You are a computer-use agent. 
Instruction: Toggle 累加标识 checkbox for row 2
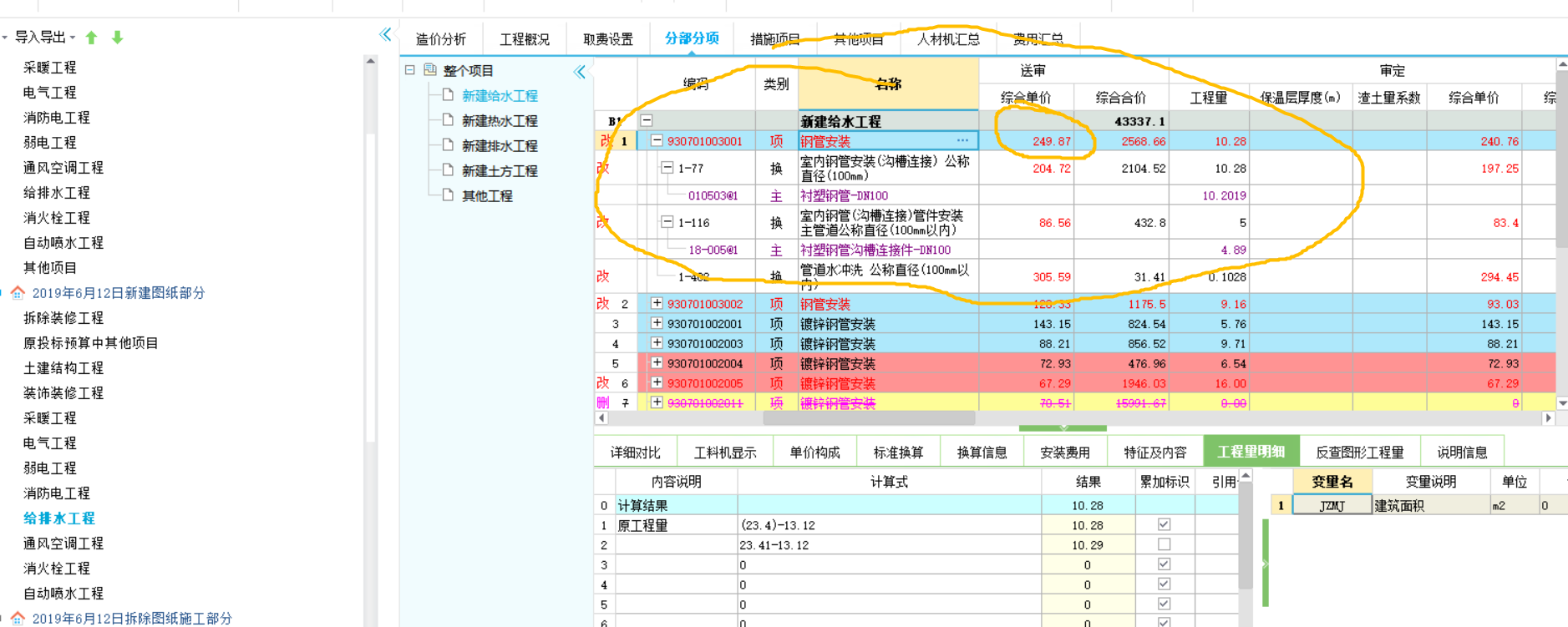(1165, 544)
